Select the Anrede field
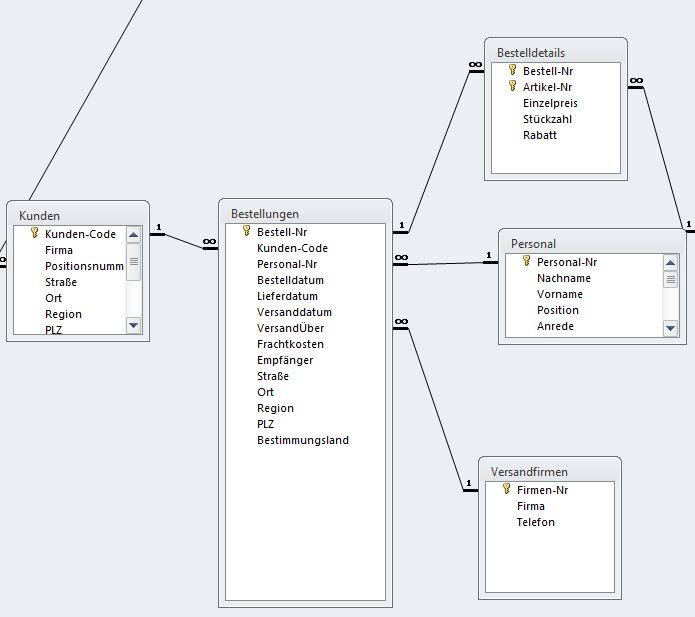 tap(555, 326)
